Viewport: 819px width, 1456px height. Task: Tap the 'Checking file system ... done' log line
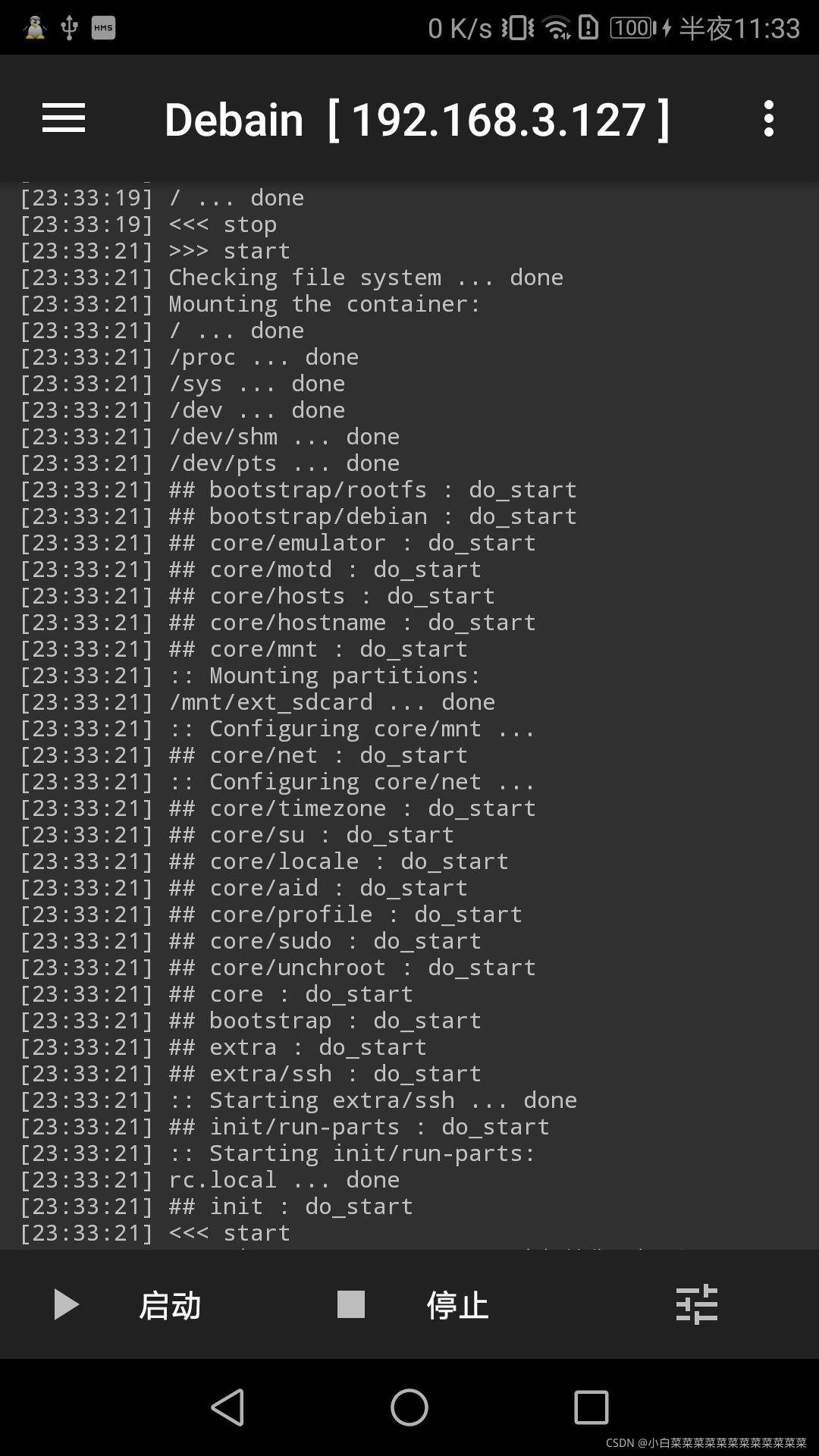(366, 278)
